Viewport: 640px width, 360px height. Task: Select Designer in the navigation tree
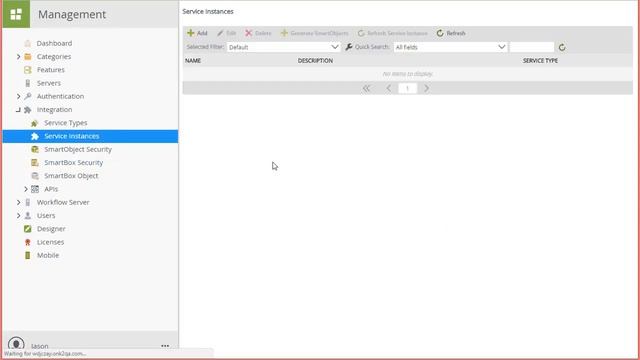tap(51, 229)
